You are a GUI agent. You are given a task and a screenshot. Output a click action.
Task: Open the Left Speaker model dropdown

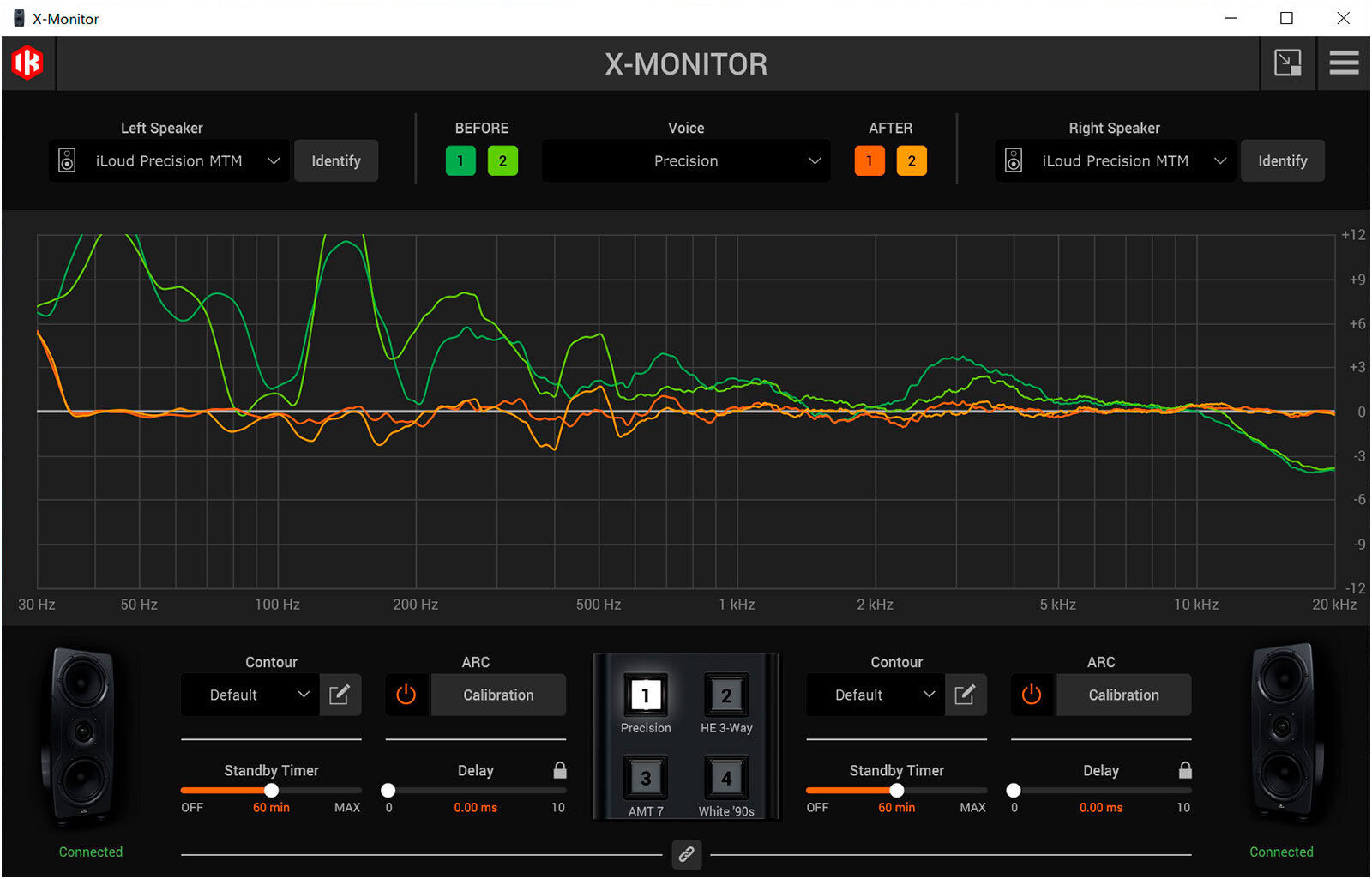point(168,160)
